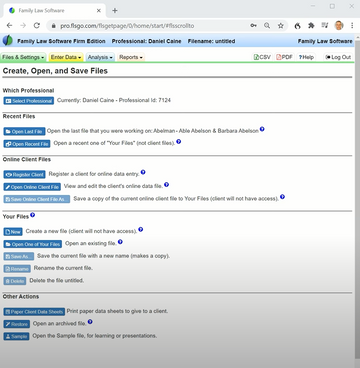Click 'Professional: Daniel Caine' header text
Image resolution: width=360 pixels, height=368 pixels.
[x=147, y=41]
